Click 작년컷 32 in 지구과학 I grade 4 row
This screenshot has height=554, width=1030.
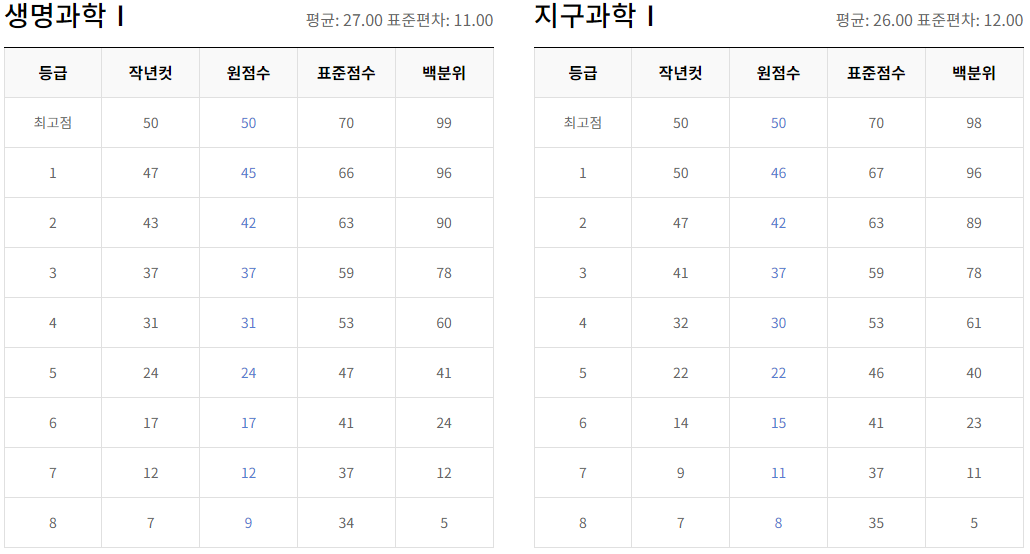[x=681, y=323]
